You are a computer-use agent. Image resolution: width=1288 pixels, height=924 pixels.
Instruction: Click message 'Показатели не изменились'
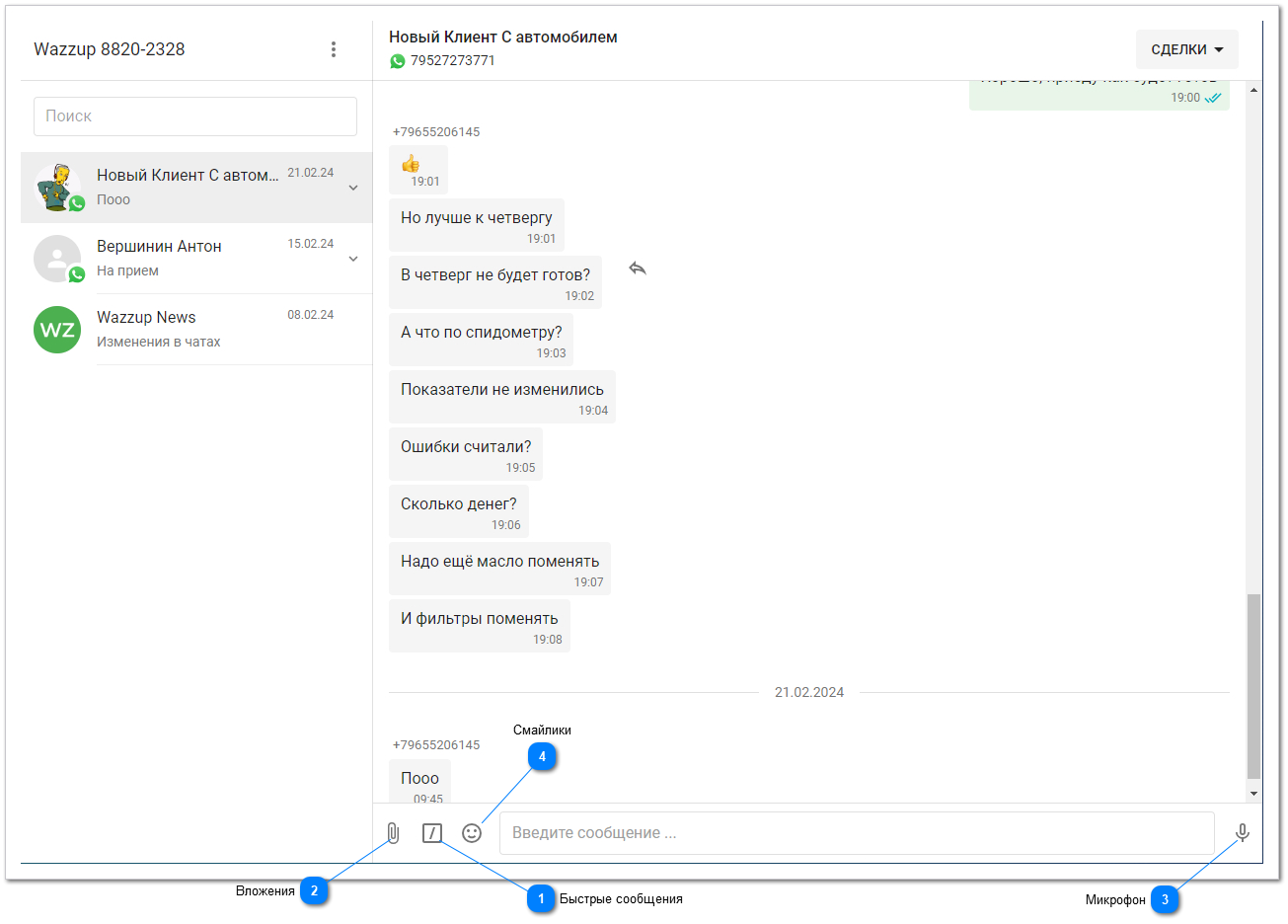click(502, 397)
